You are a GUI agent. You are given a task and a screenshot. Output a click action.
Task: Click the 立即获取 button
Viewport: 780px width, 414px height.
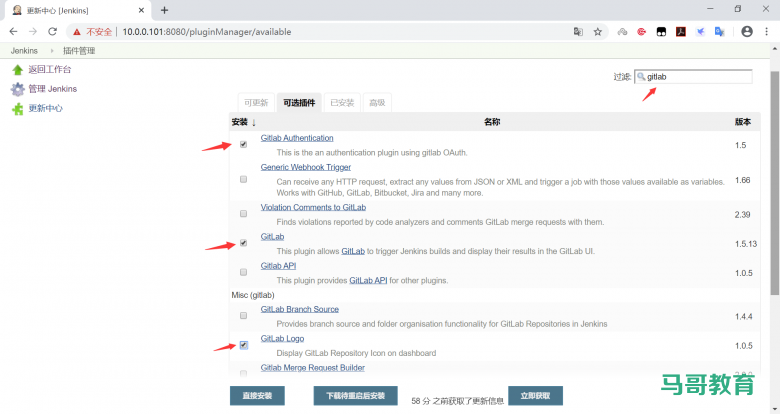pos(535,396)
